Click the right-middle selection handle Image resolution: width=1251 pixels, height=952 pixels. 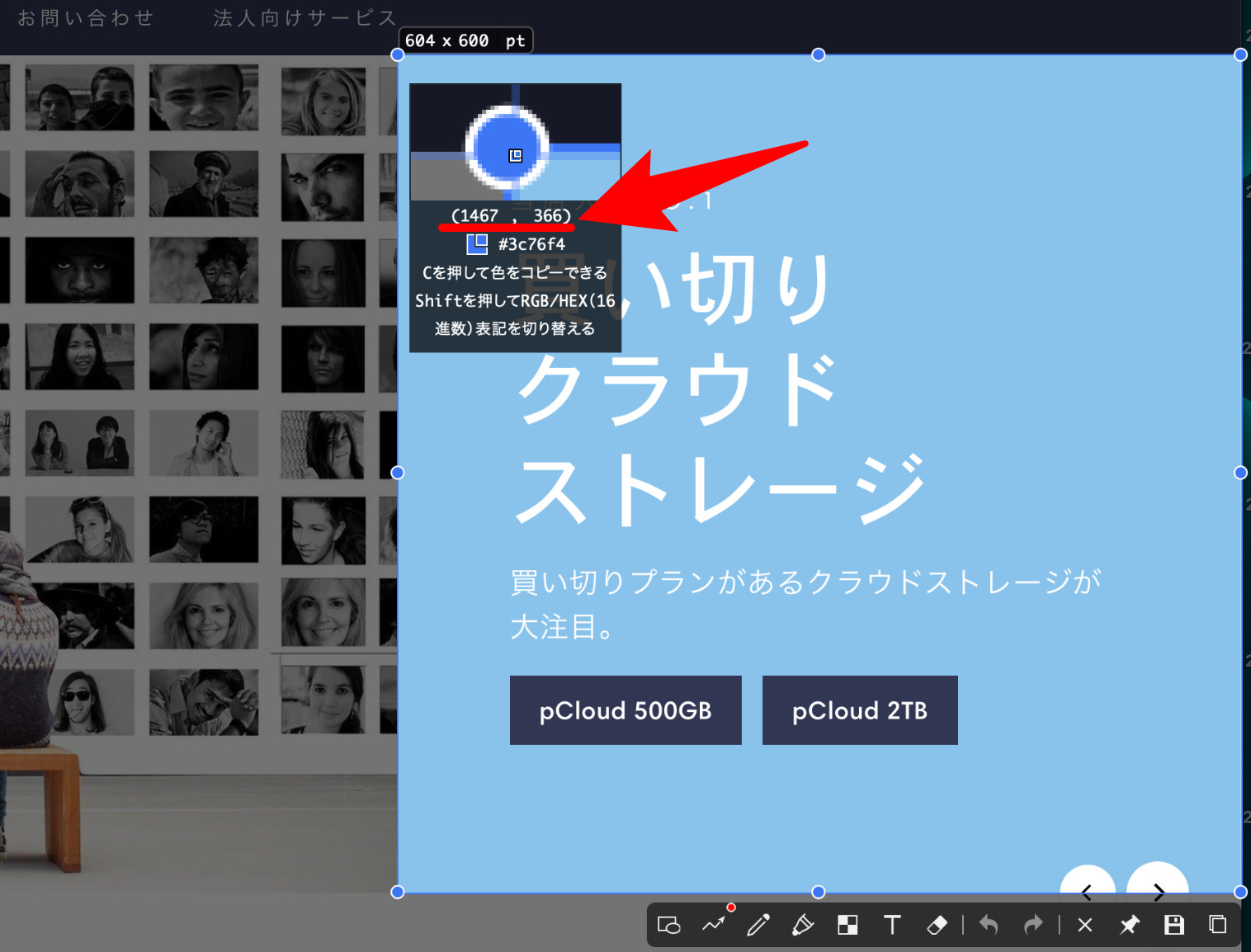click(1240, 473)
